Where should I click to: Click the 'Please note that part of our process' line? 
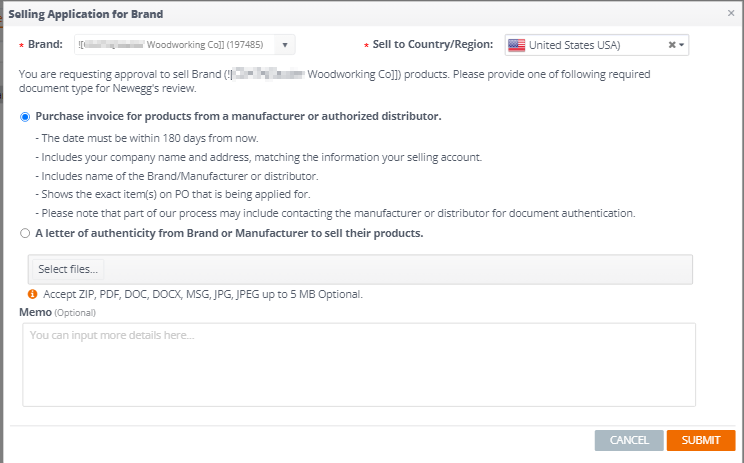click(335, 213)
